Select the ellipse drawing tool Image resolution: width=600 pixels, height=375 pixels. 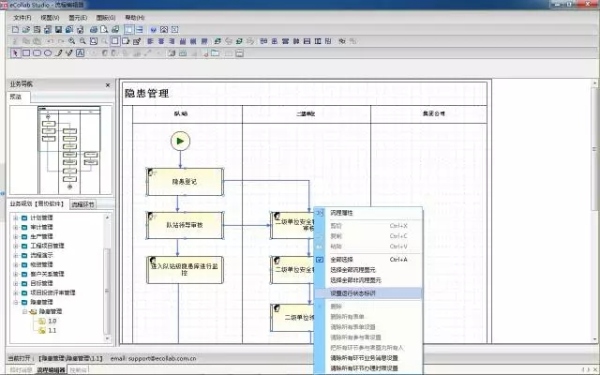click(x=47, y=53)
